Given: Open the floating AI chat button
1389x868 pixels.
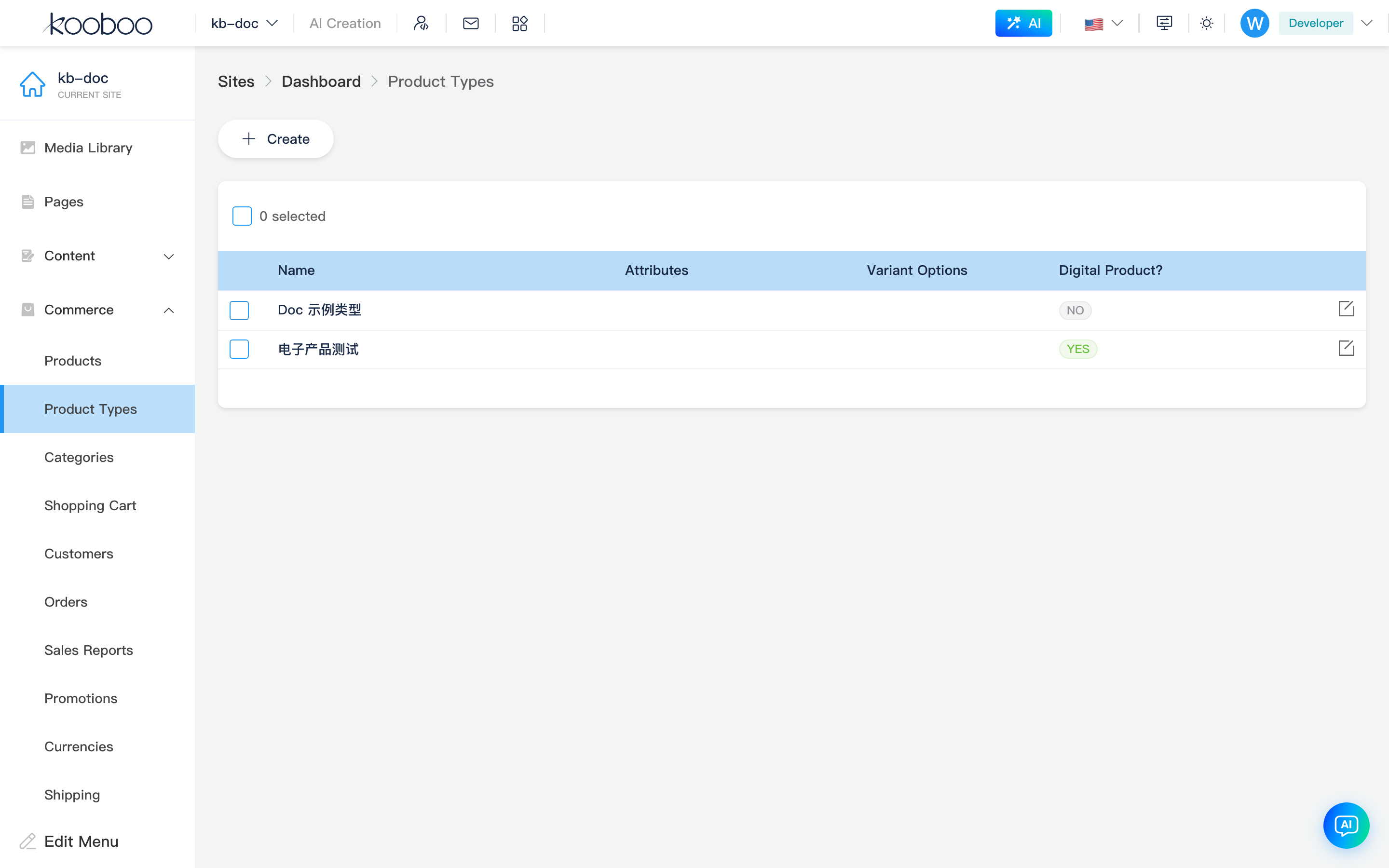Looking at the screenshot, I should click(1346, 825).
